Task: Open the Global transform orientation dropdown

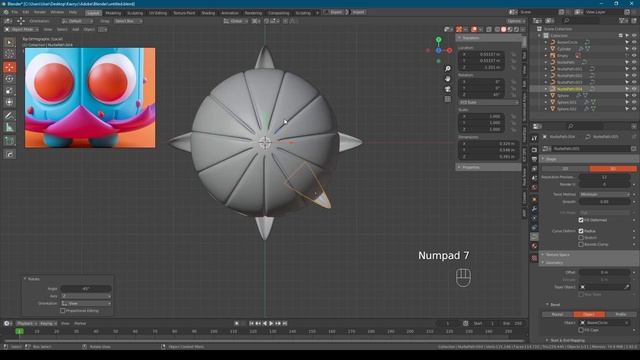Action: point(235,21)
